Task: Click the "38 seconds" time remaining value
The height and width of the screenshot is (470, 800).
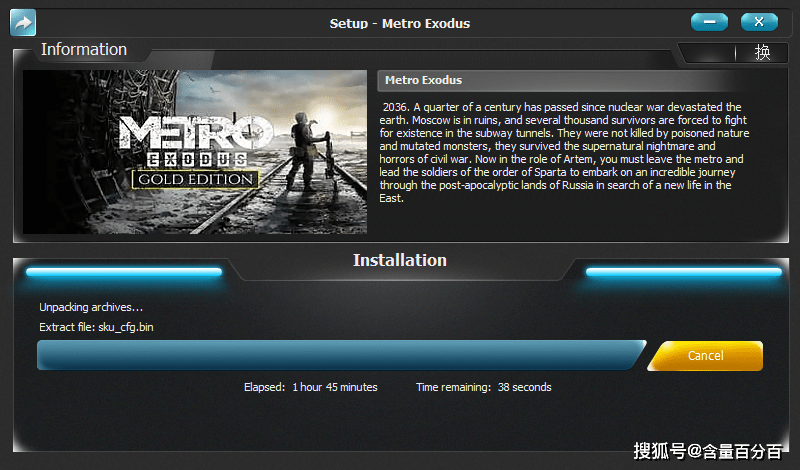Action: coord(524,387)
